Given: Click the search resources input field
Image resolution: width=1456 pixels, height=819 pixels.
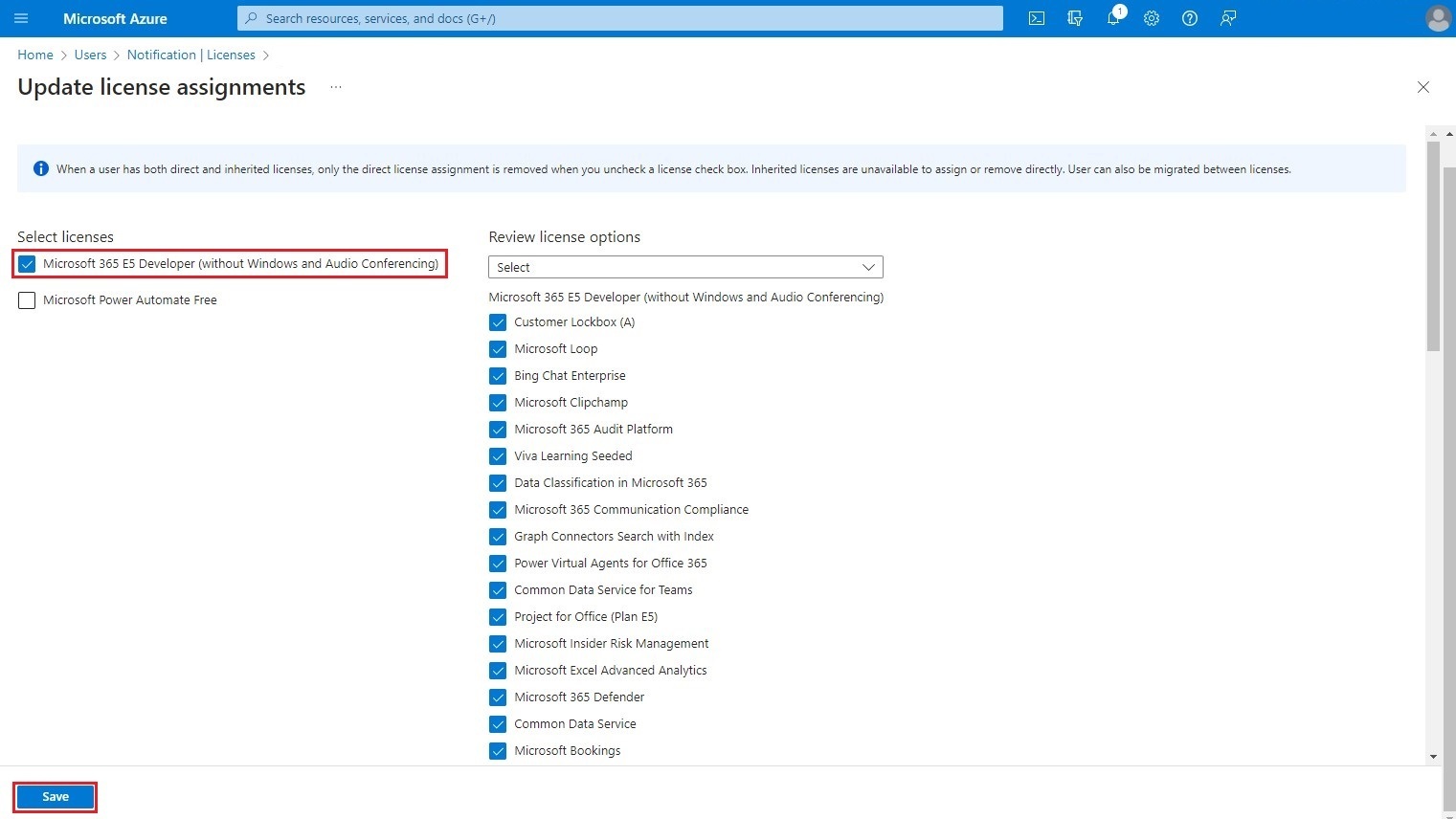Looking at the screenshot, I should (x=618, y=18).
